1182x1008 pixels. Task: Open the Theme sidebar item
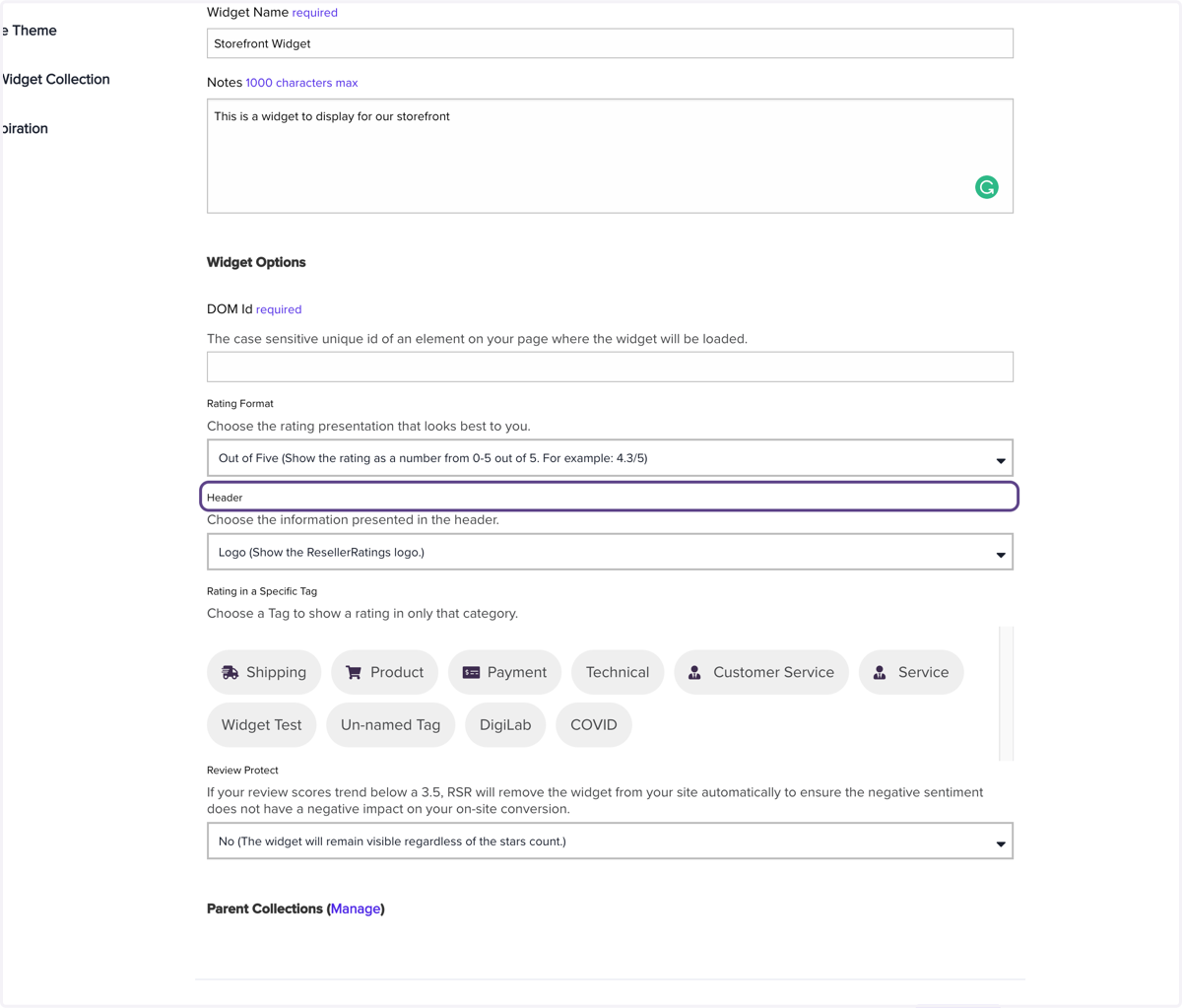[x=29, y=31]
